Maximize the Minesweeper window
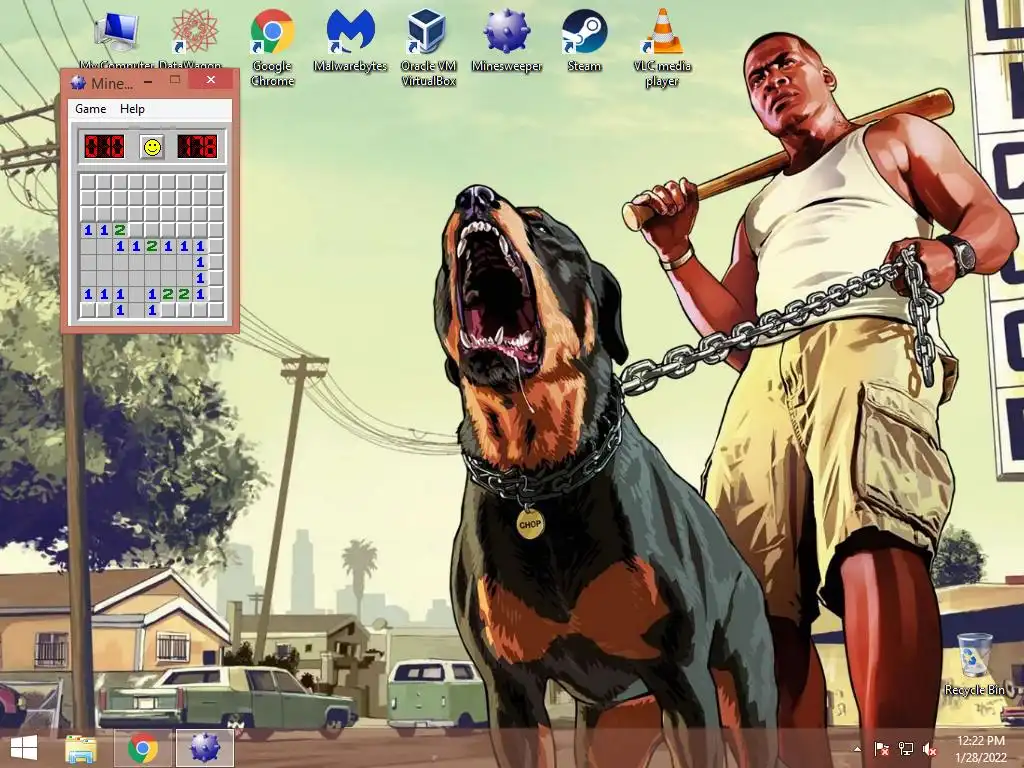 174,80
